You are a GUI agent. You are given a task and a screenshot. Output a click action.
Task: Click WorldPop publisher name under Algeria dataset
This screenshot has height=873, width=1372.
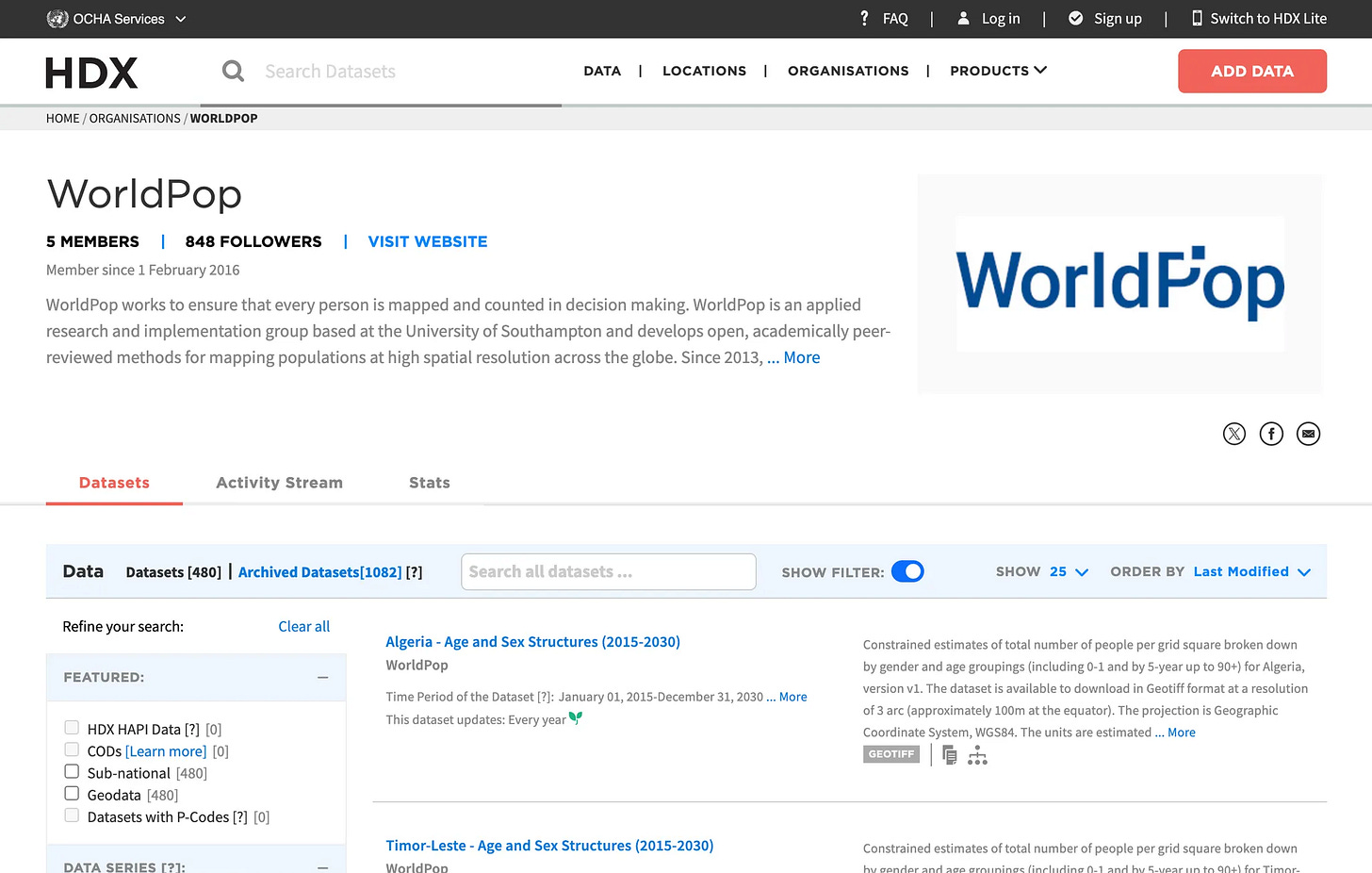416,665
